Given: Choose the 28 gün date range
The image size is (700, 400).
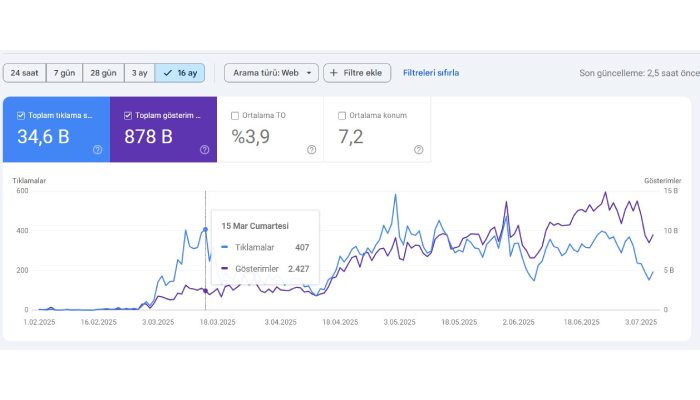Looking at the screenshot, I should pyautogui.click(x=103, y=73).
